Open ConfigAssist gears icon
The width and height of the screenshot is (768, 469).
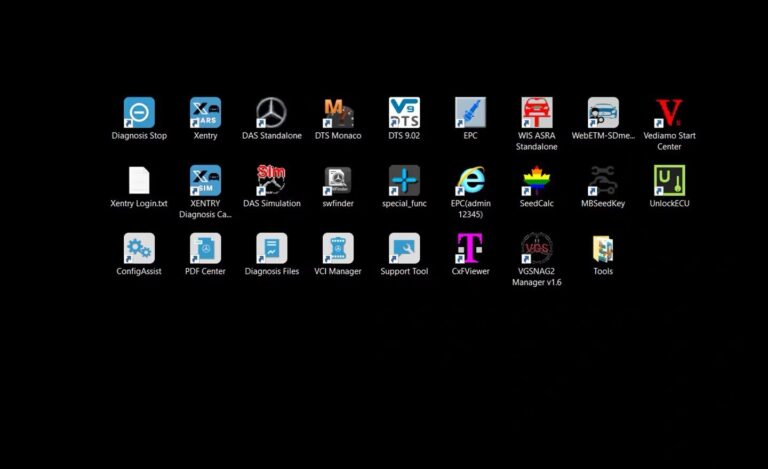coord(139,248)
